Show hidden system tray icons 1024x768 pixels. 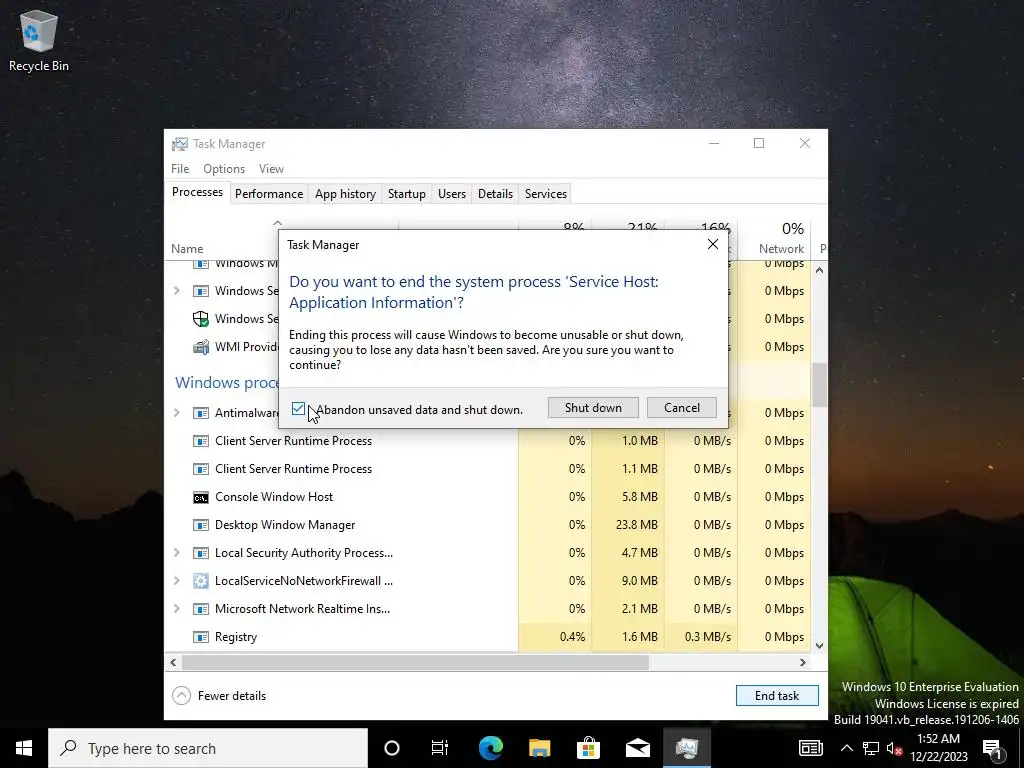click(846, 748)
